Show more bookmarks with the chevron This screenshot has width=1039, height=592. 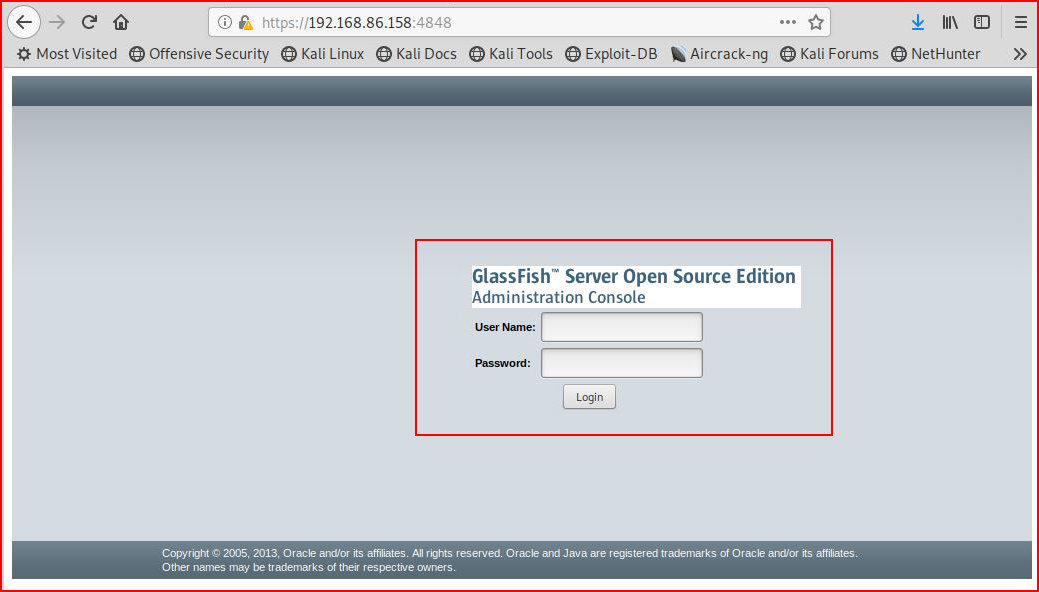(1020, 54)
